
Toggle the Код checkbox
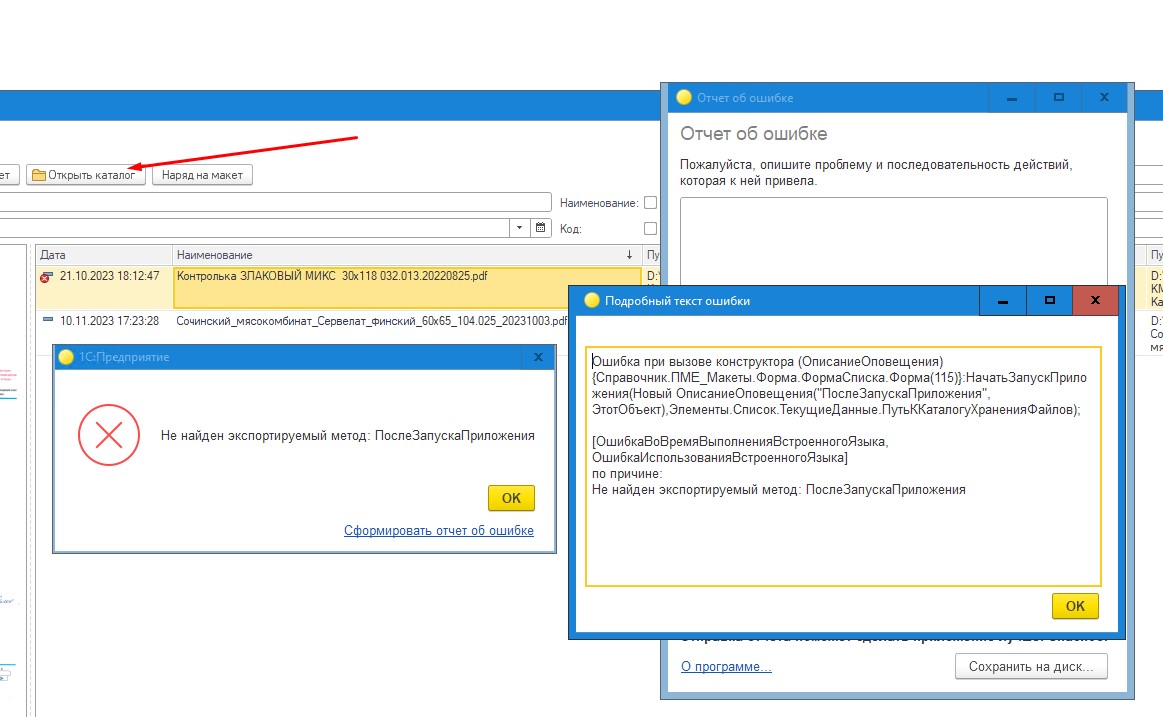[x=650, y=228]
